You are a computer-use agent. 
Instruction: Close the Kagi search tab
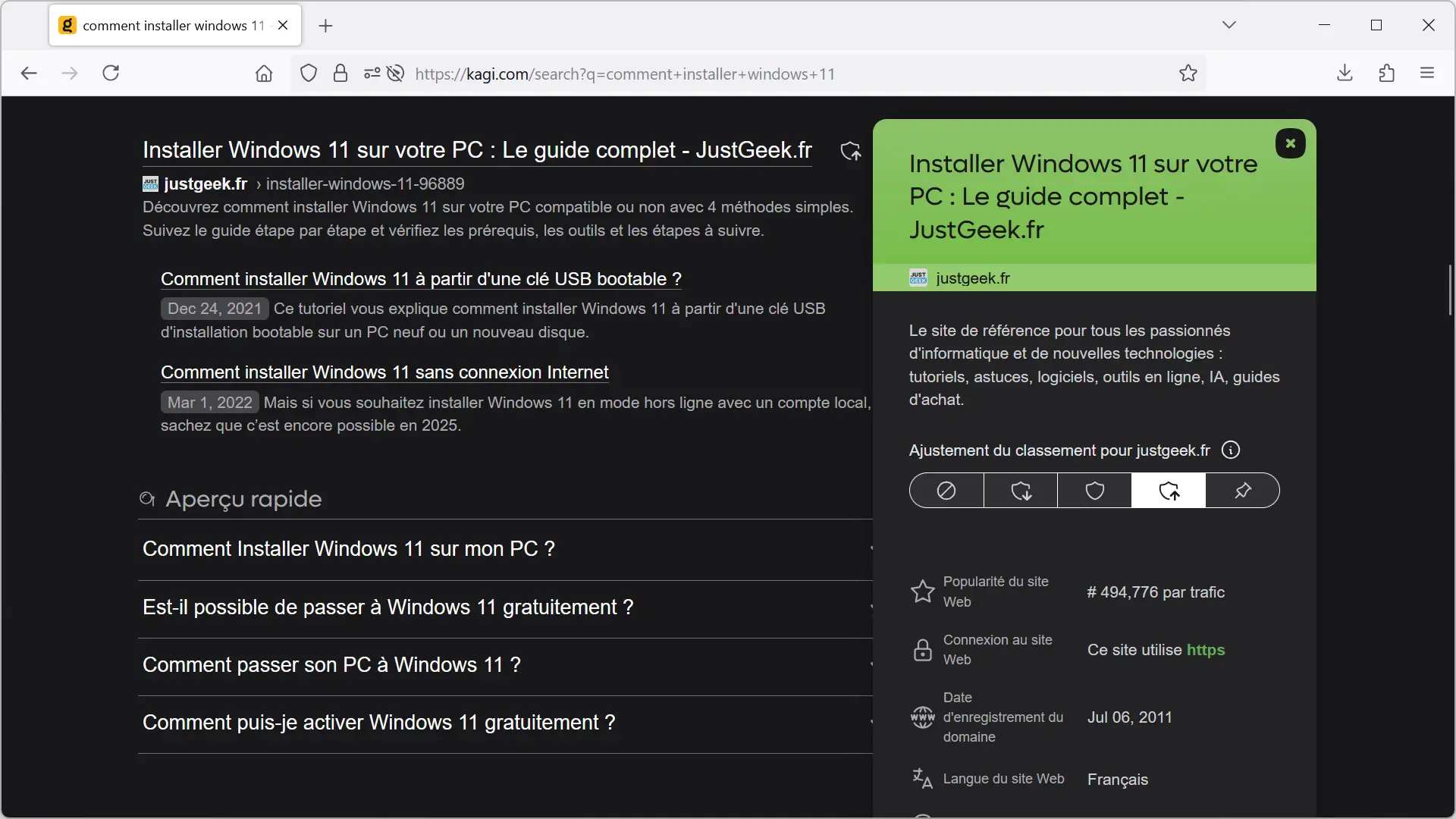[x=283, y=25]
